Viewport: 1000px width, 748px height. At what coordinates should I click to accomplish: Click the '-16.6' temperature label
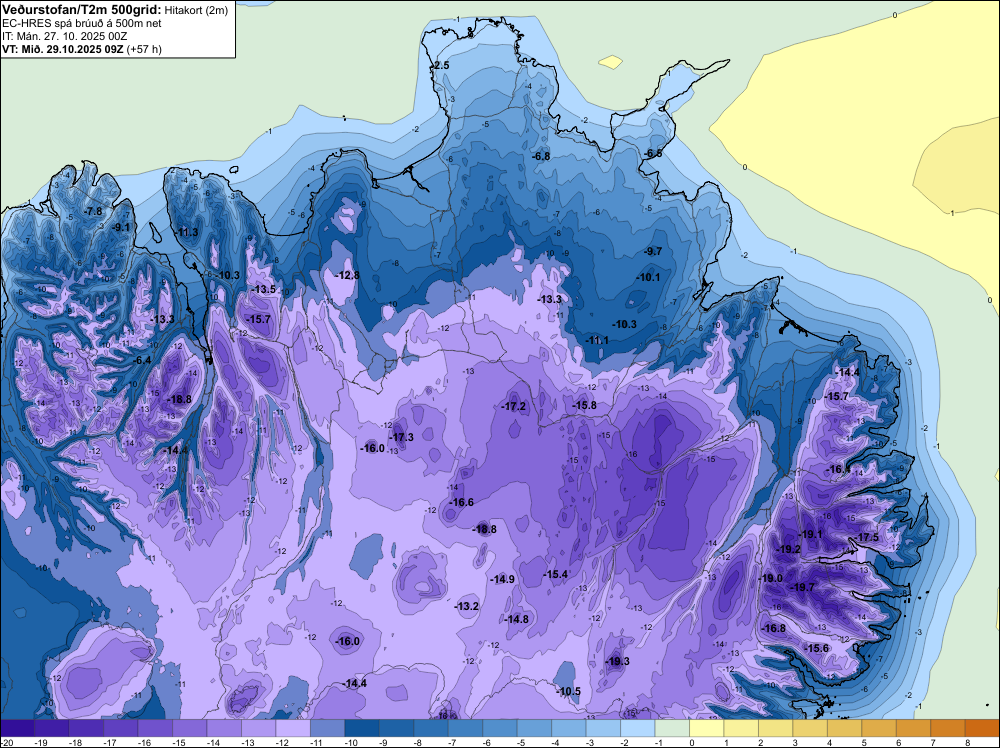coord(461,502)
